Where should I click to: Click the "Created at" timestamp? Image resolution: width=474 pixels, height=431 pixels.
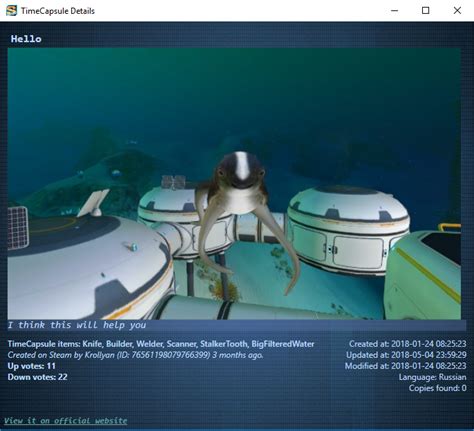[x=408, y=344]
